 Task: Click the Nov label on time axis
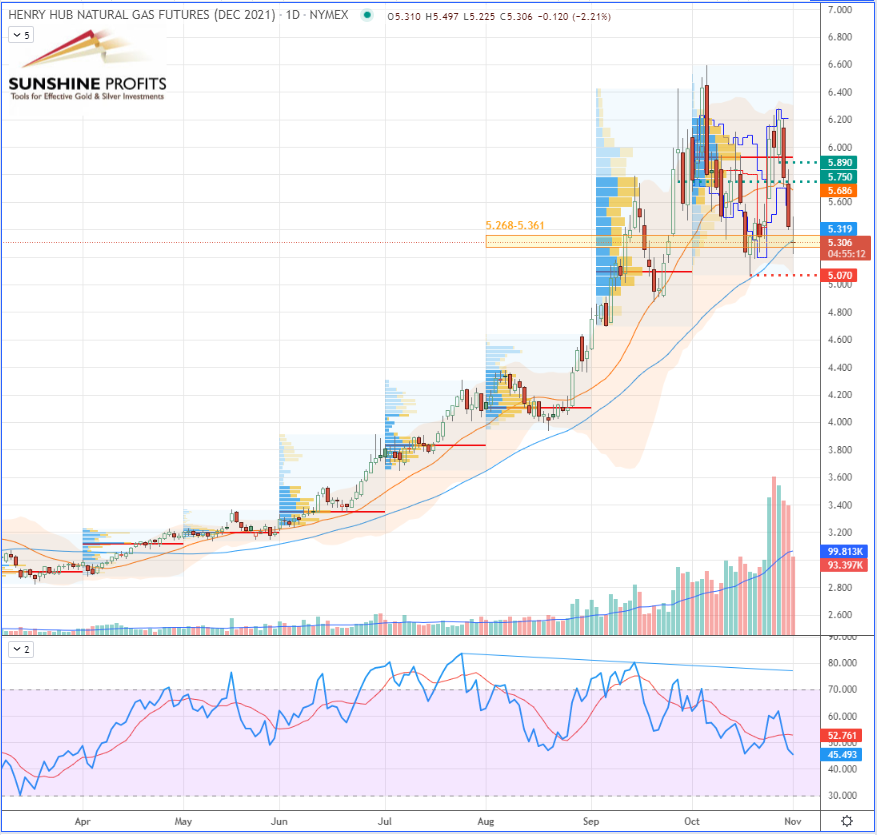tap(793, 821)
